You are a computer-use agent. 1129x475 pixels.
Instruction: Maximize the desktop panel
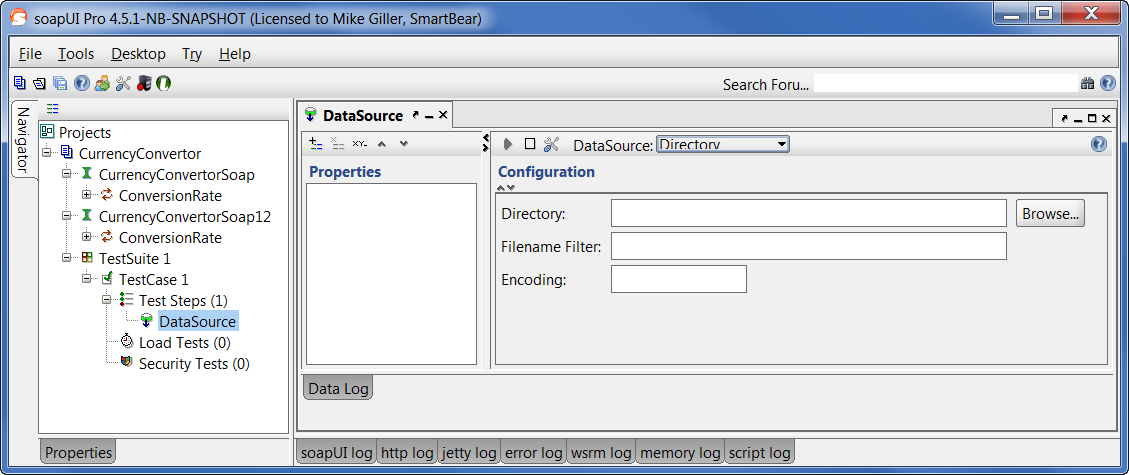(1092, 119)
